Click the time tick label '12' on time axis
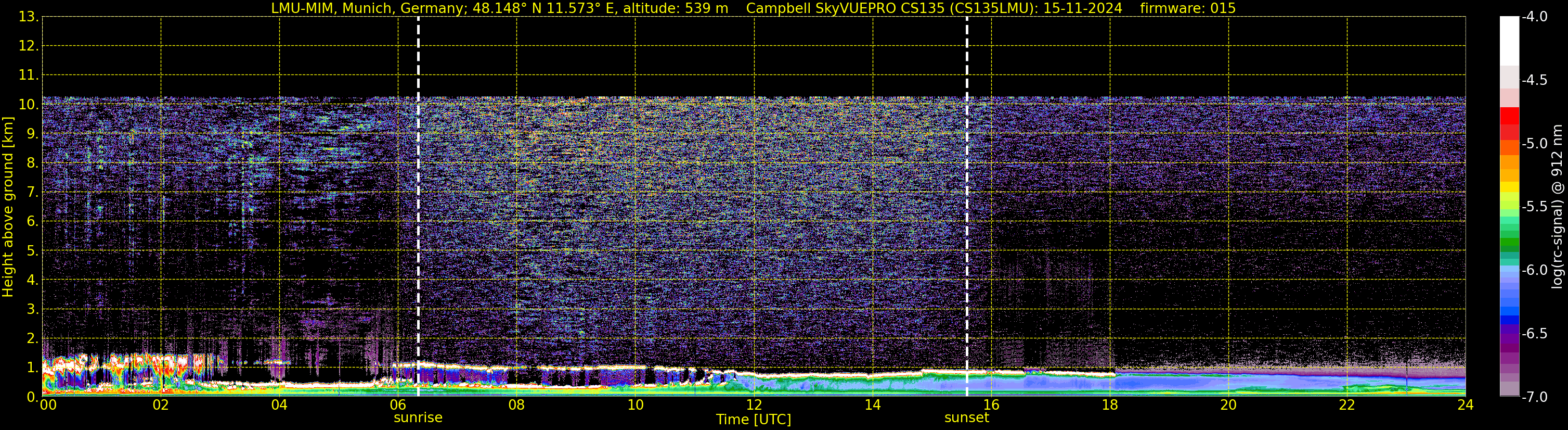Viewport: 1568px width, 430px height. tap(754, 406)
